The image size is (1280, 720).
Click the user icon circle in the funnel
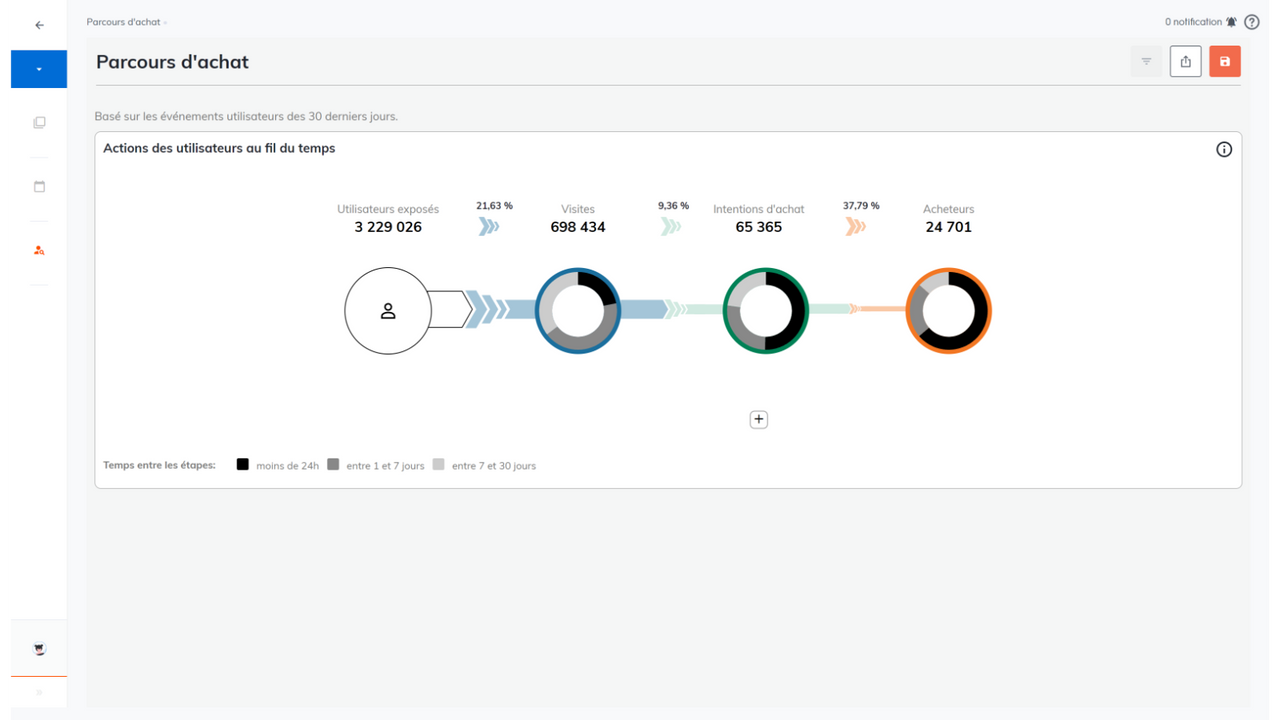click(x=388, y=311)
